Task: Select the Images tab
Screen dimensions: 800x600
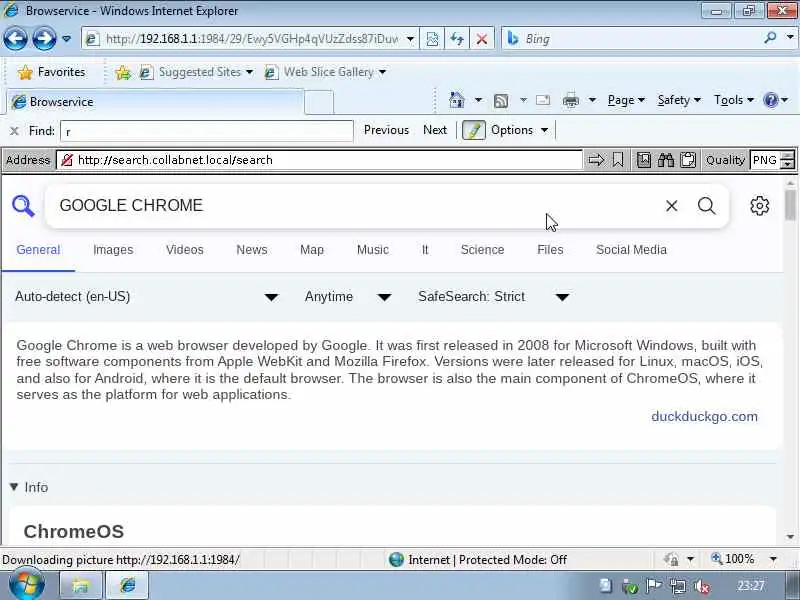Action: tap(113, 249)
